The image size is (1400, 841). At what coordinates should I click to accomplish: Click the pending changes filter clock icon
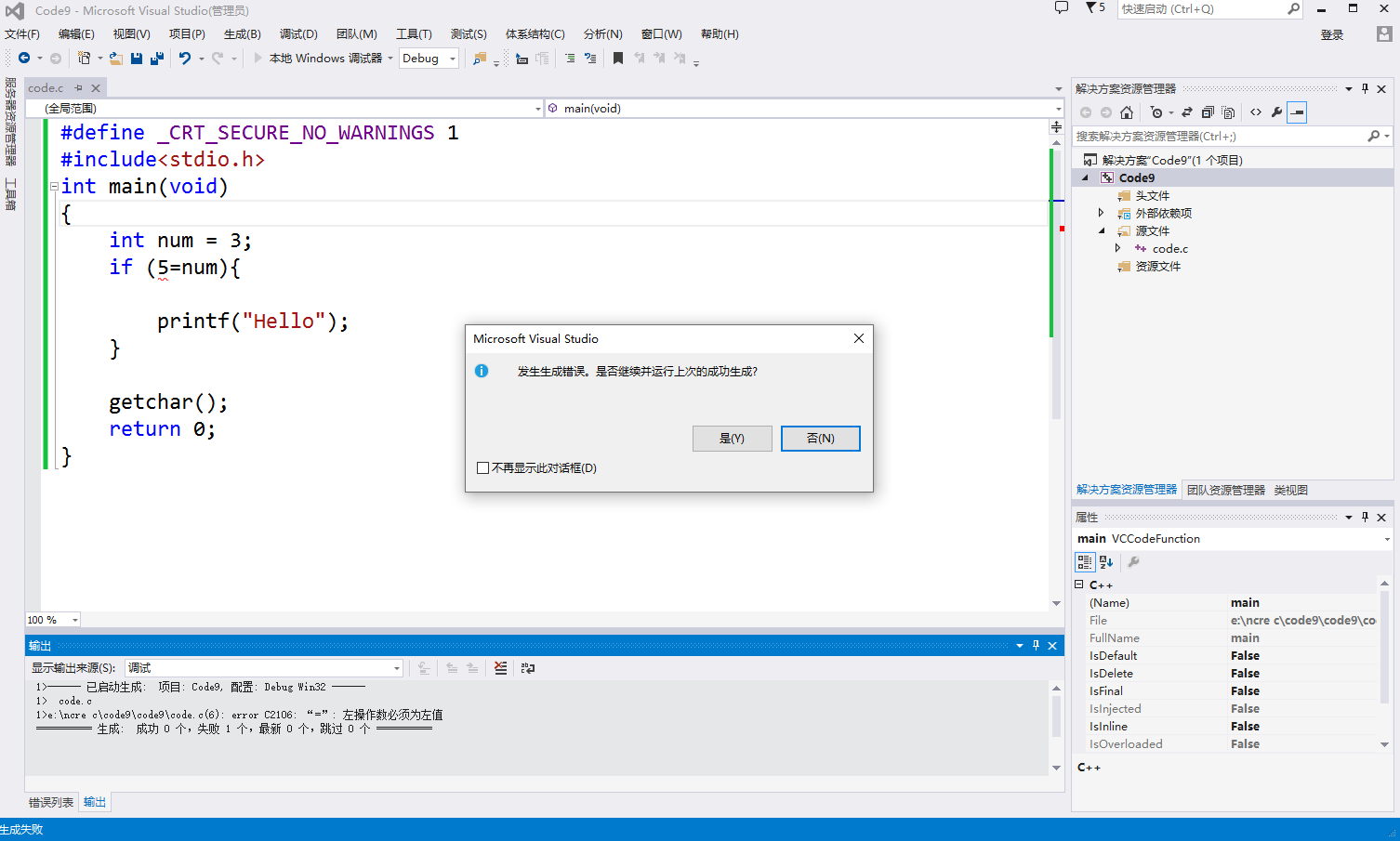tap(1156, 112)
